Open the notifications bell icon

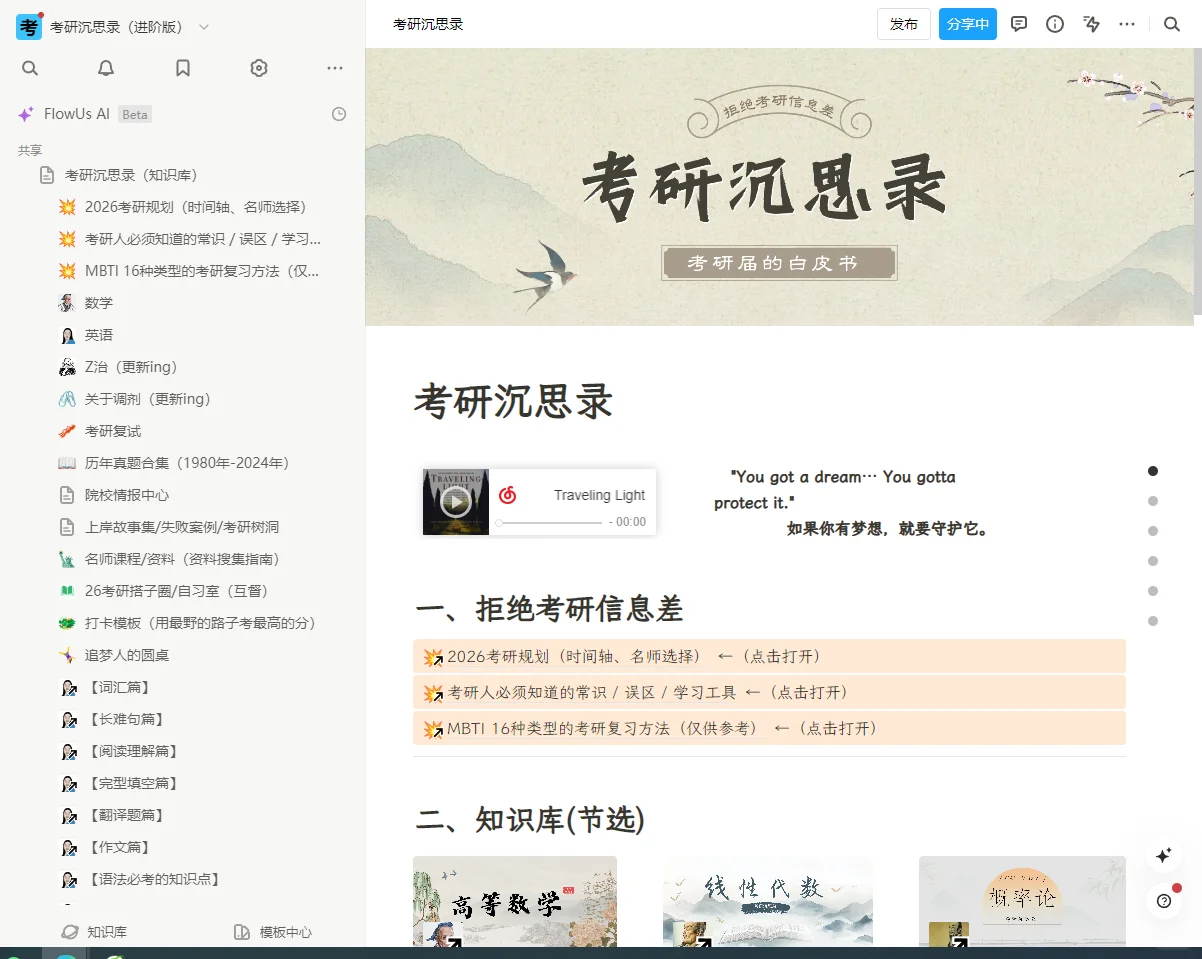[x=106, y=68]
